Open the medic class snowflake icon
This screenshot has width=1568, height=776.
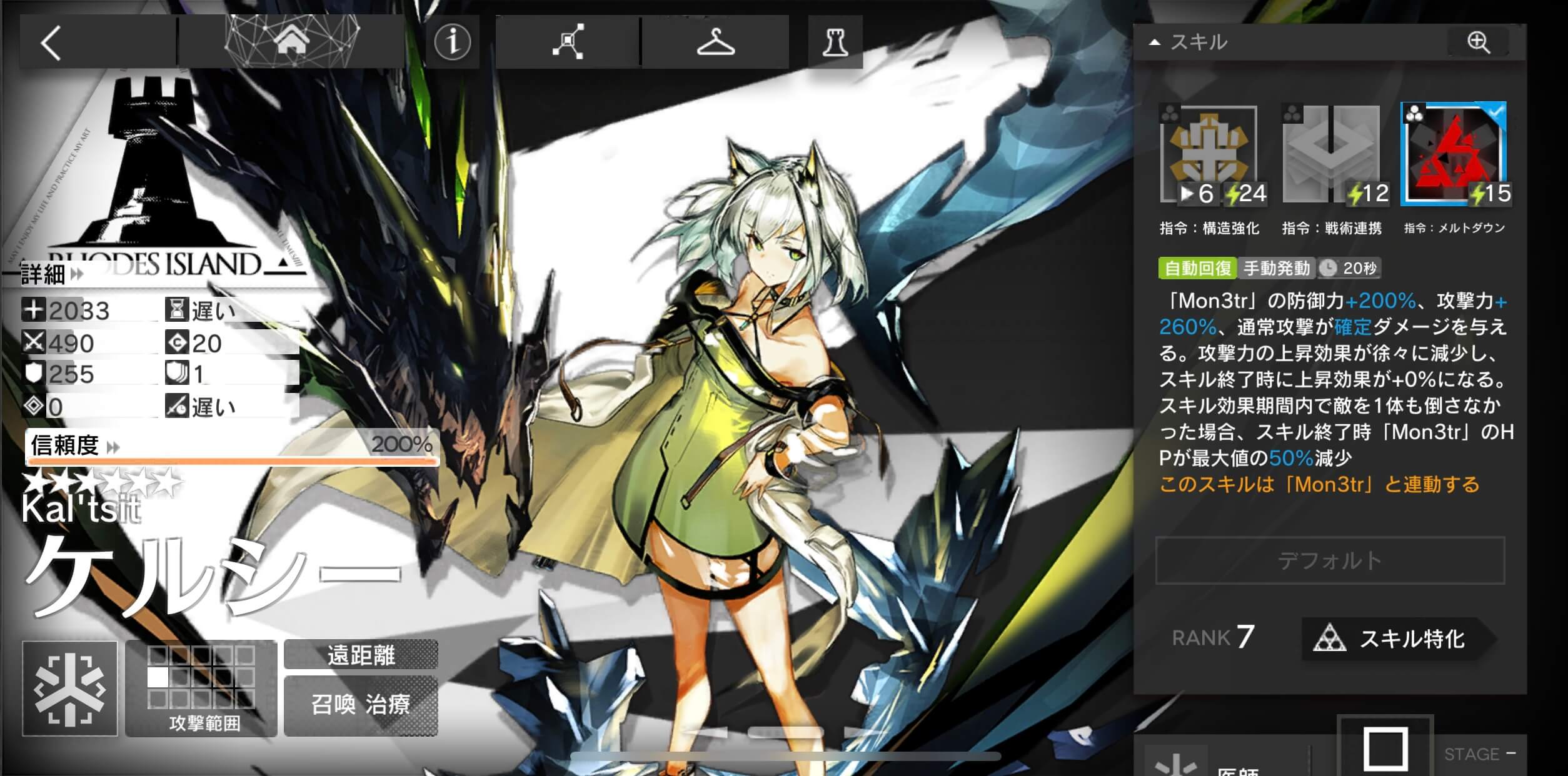(70, 689)
